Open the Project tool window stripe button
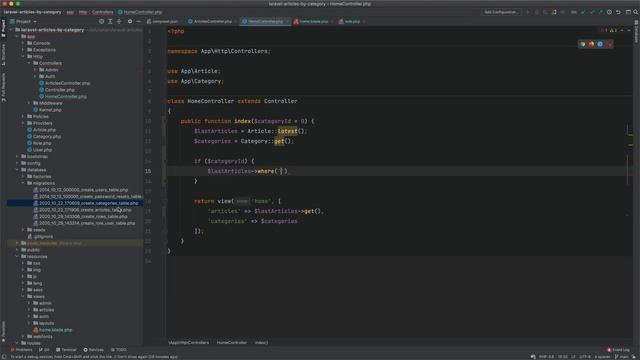 tap(3, 29)
